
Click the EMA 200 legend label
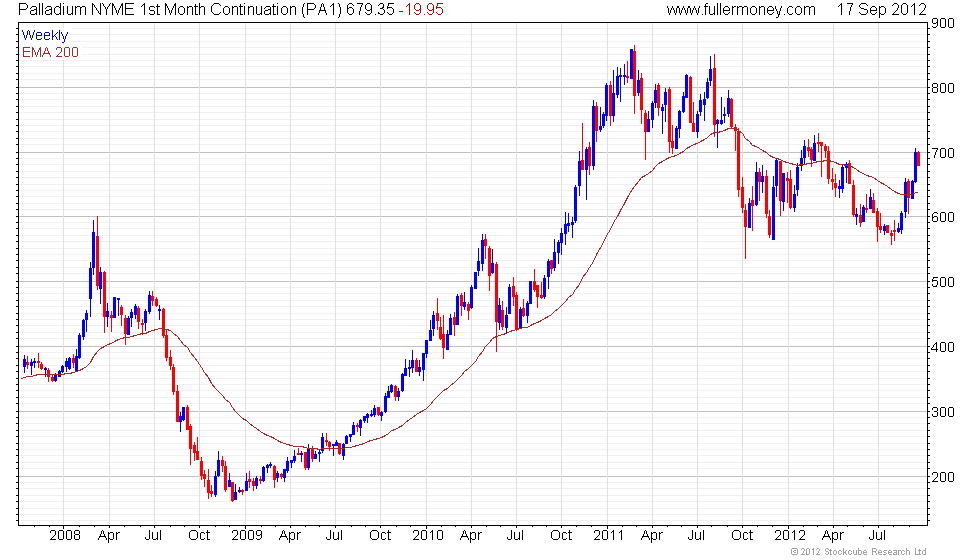click(51, 52)
